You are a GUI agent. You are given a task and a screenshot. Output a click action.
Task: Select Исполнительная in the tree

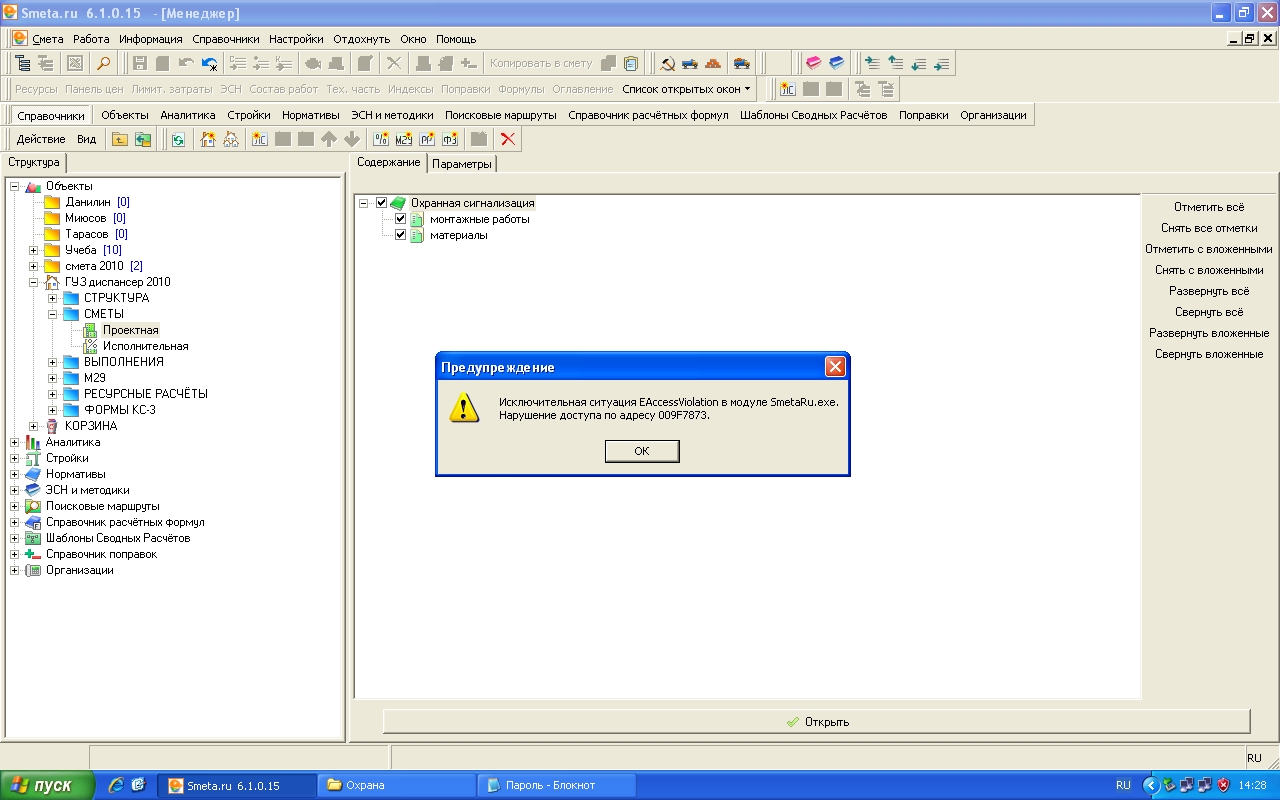[x=146, y=346]
